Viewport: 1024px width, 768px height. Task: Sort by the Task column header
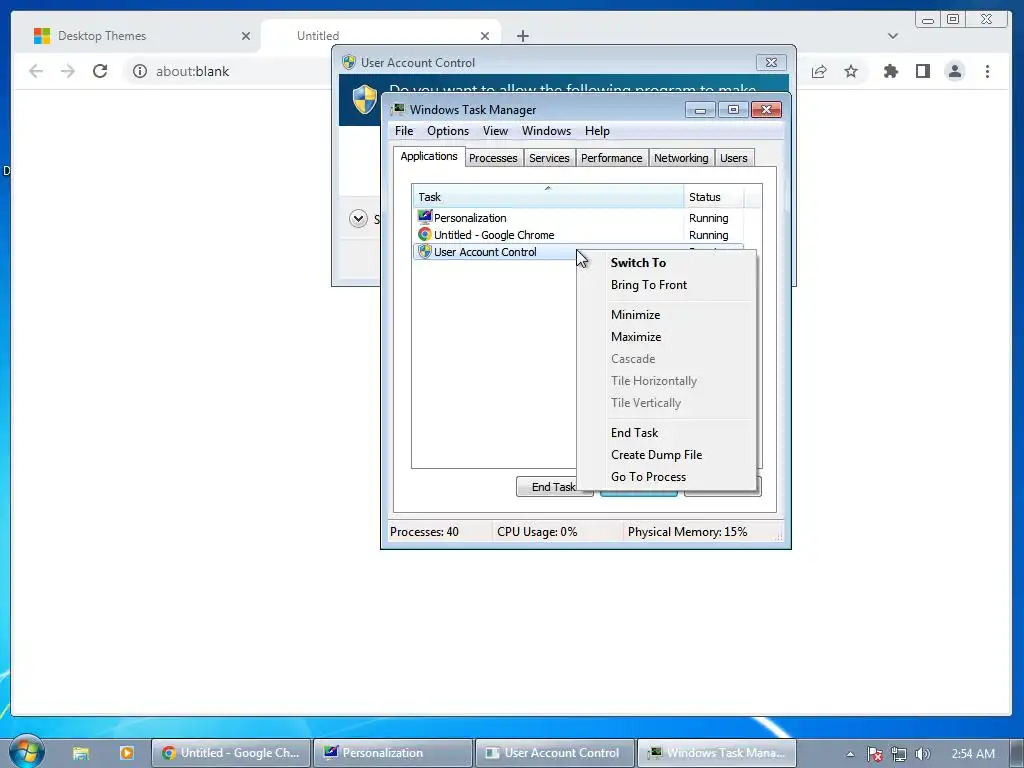coord(548,197)
